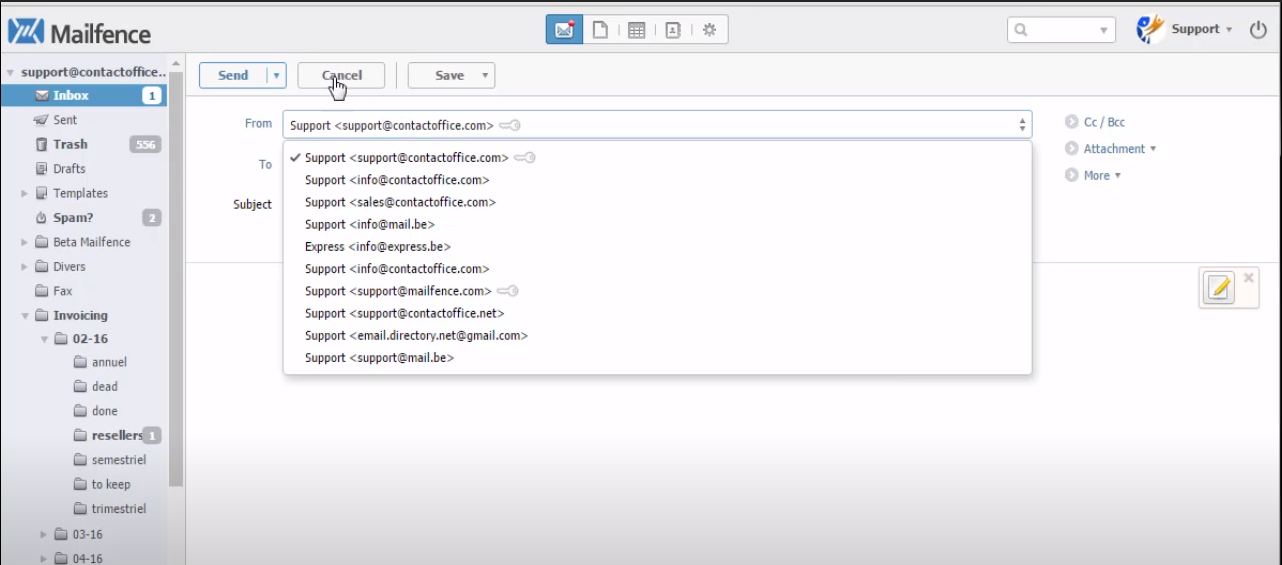Expand the Beta Mailfence folder
Image resolution: width=1282 pixels, height=565 pixels.
tap(24, 242)
